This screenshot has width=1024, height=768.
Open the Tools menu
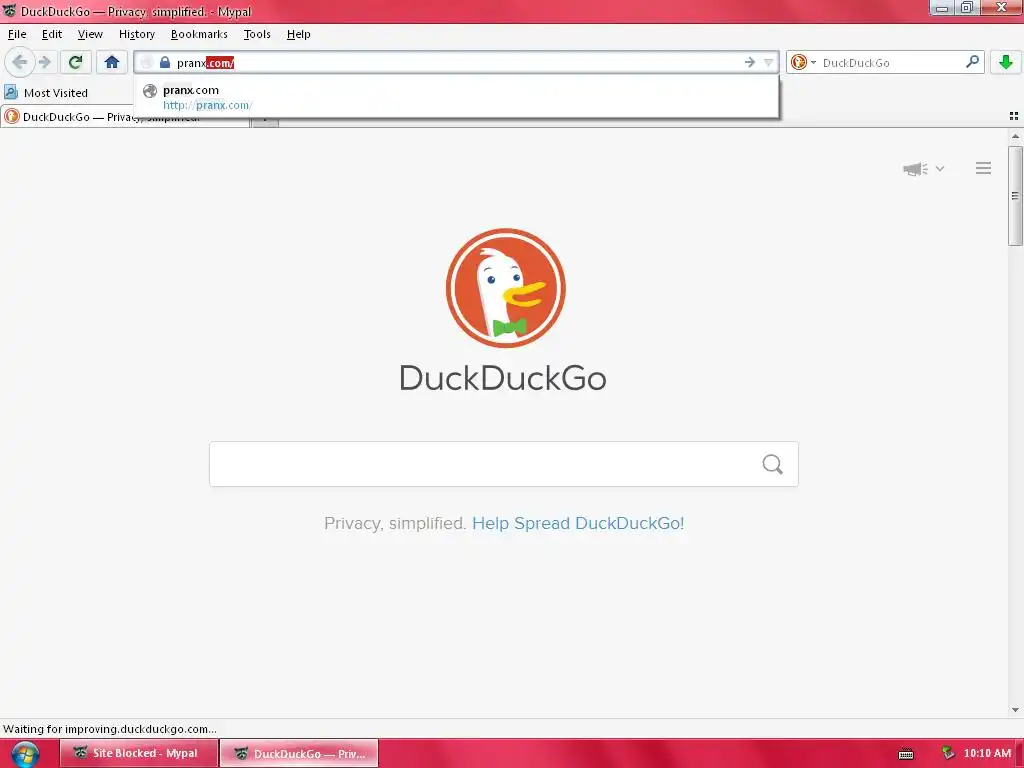click(257, 34)
